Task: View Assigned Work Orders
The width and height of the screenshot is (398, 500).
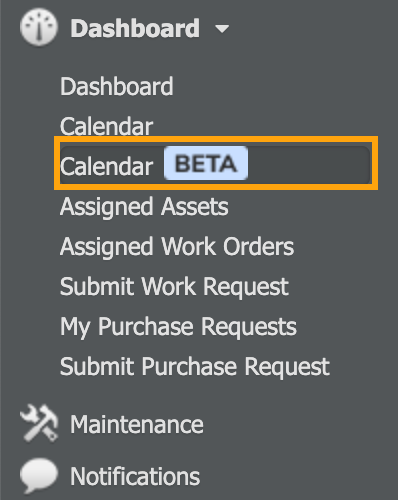Action: click(177, 247)
